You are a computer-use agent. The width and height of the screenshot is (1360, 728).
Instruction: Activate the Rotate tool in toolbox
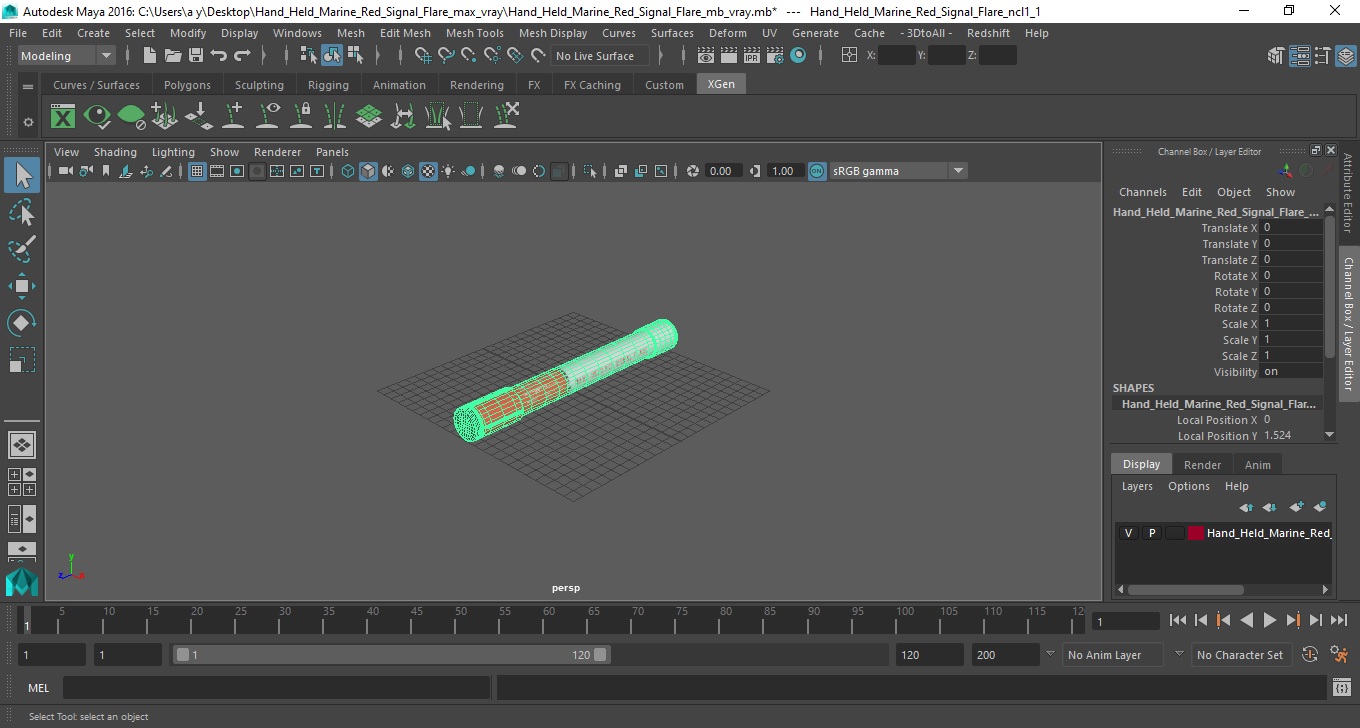pos(22,323)
